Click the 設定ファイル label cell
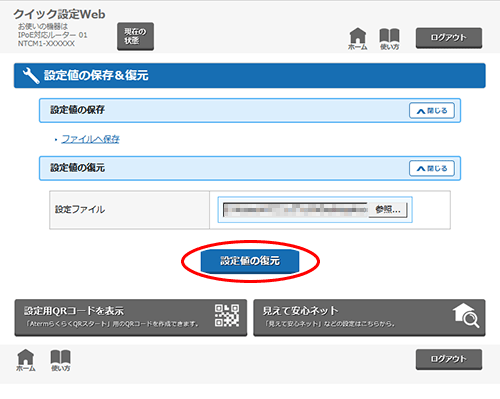 click(129, 210)
